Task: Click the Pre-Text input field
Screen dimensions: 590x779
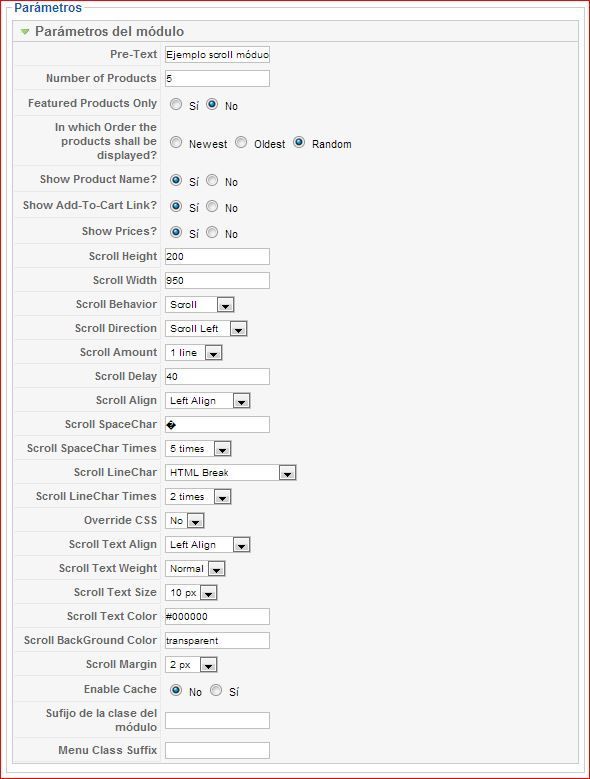Action: coord(218,55)
